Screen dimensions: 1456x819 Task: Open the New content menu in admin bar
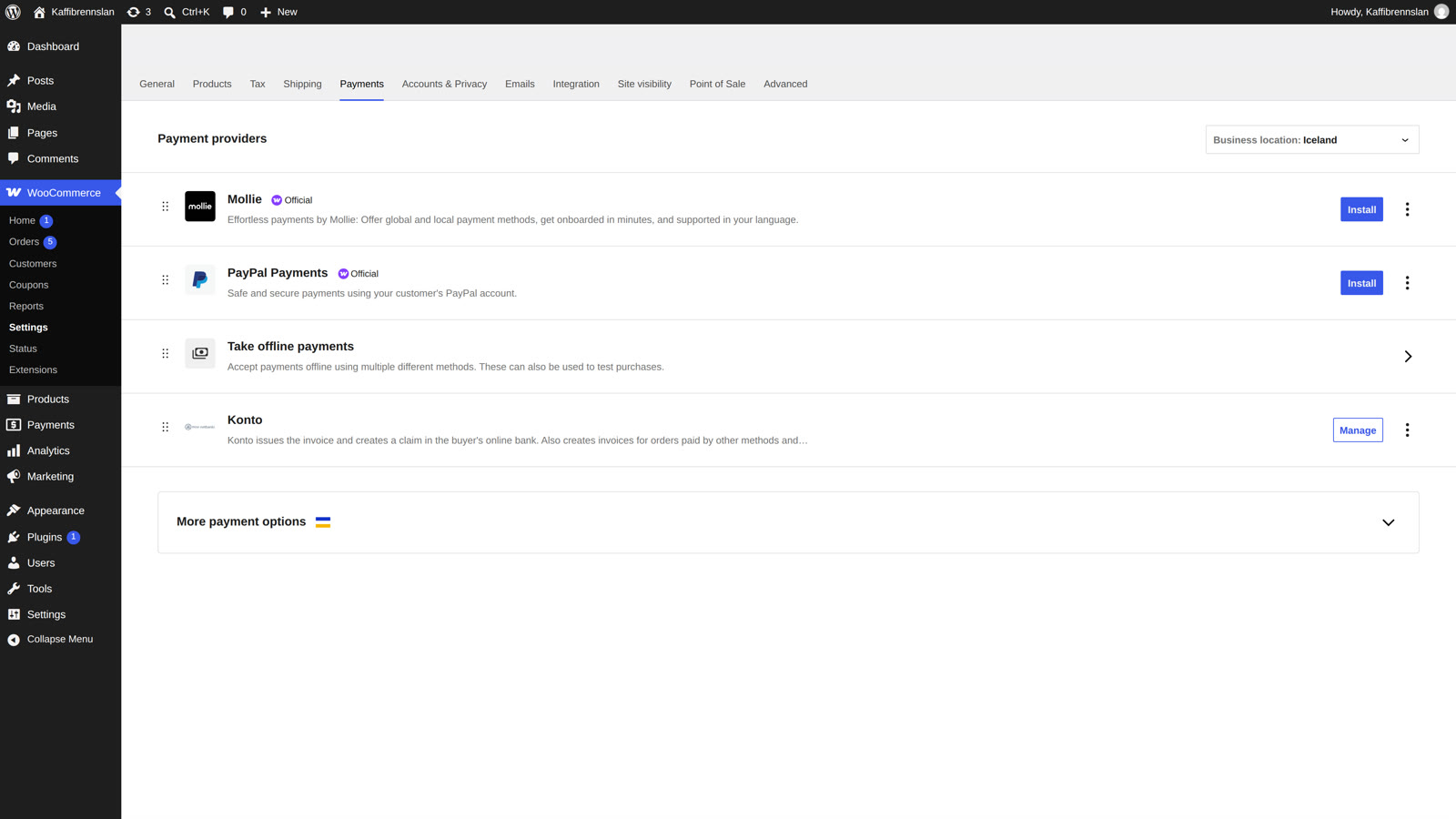tap(278, 12)
